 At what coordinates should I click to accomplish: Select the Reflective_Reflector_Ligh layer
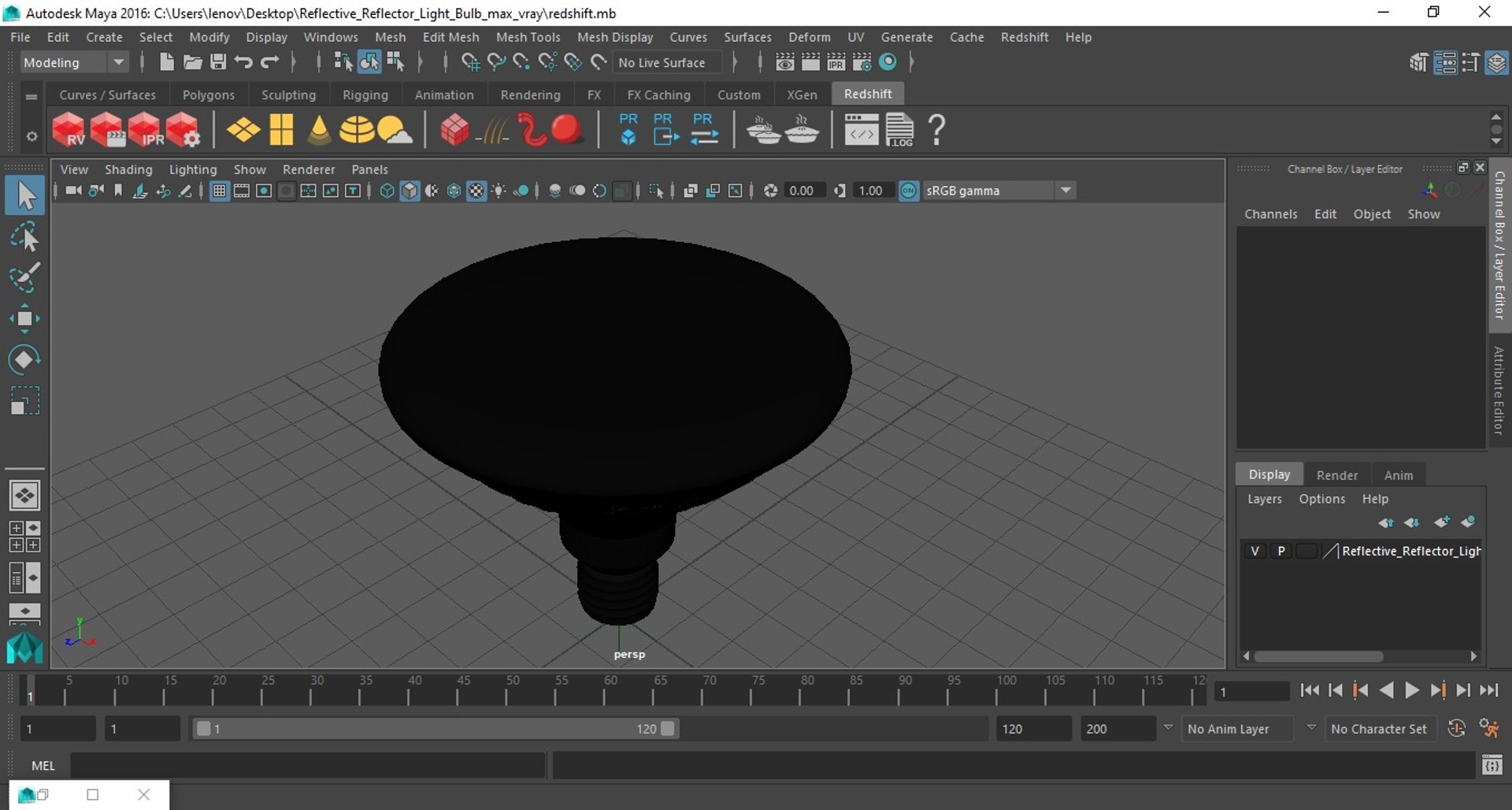(1410, 551)
